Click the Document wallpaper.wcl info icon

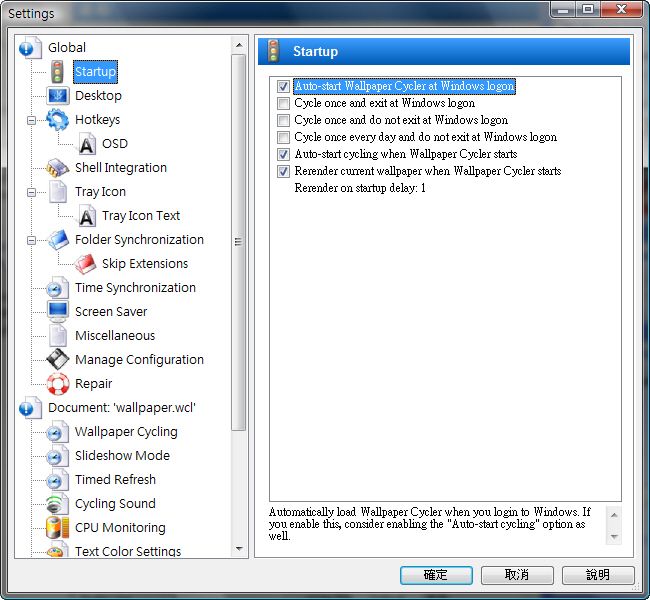[x=30, y=408]
